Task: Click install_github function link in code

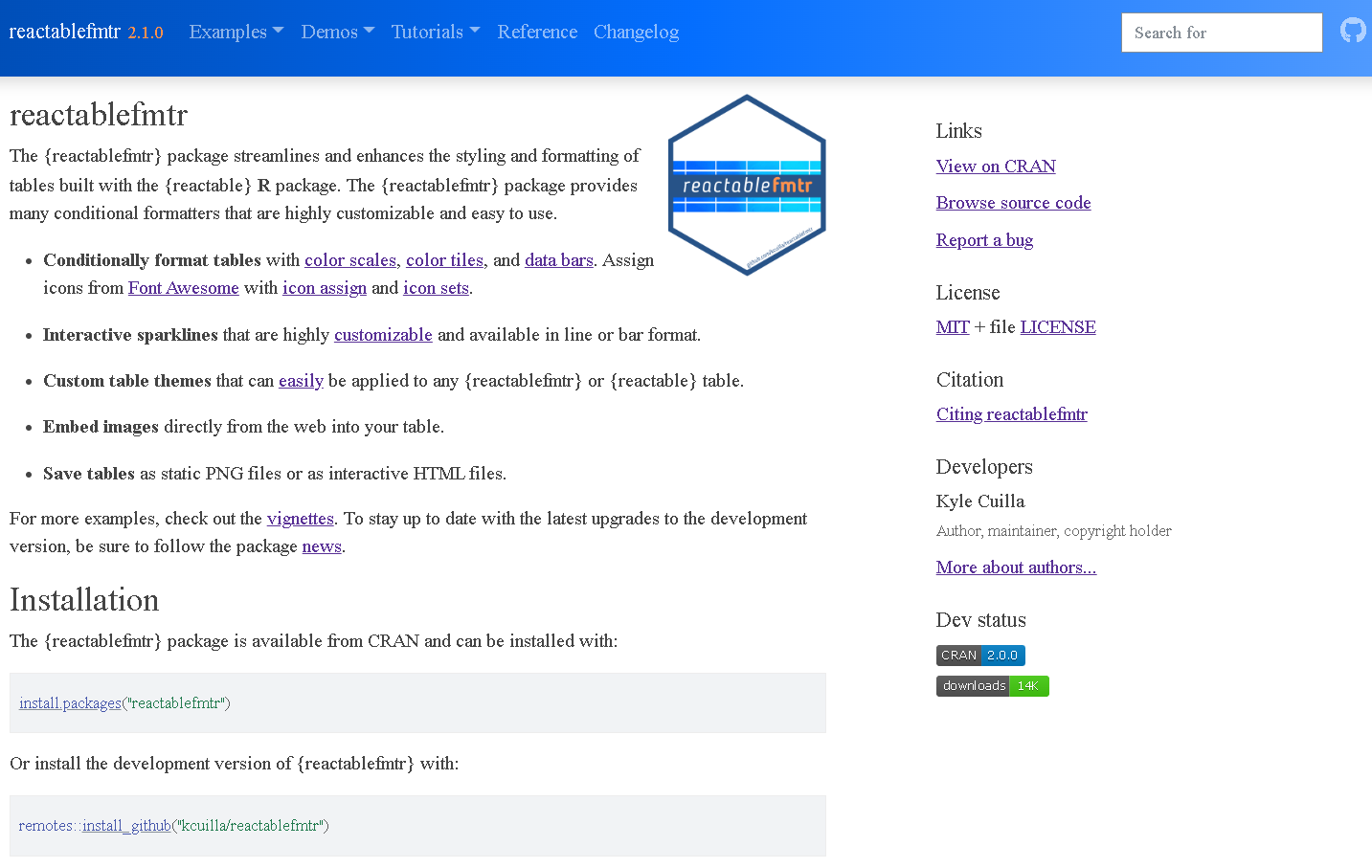Action: pos(126,826)
